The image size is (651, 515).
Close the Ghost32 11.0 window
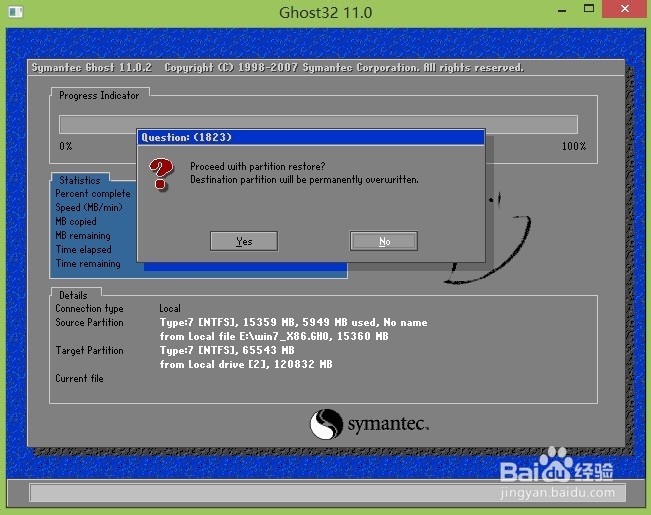[x=624, y=9]
